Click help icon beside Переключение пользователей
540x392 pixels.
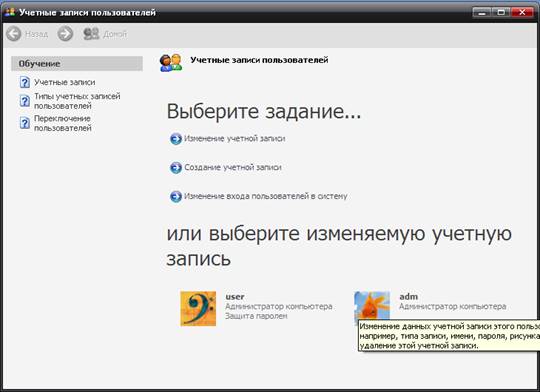[x=24, y=123]
